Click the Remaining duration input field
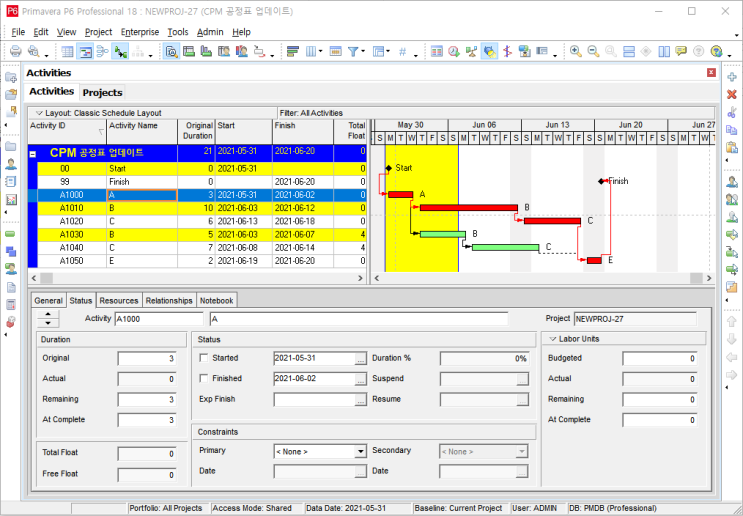This screenshot has height=516, width=743. coord(147,399)
